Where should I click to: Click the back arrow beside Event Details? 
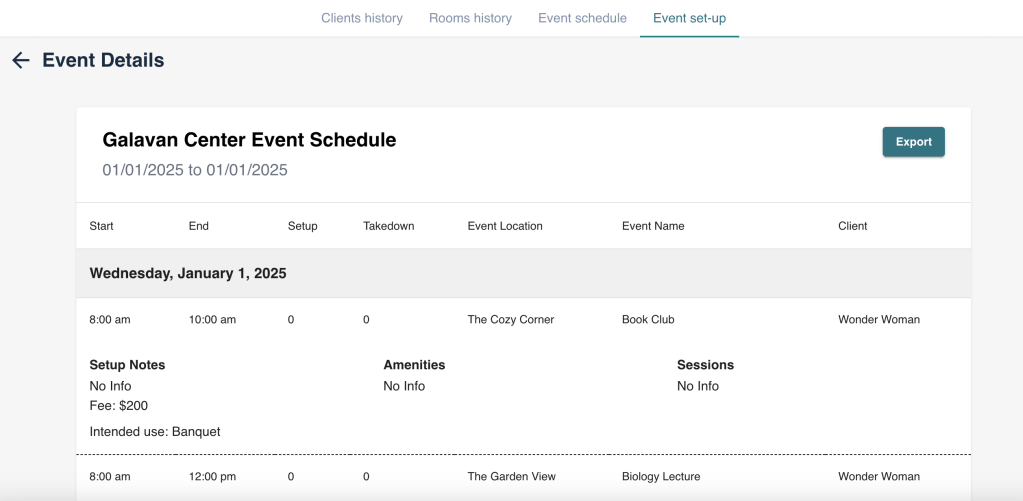pos(21,61)
